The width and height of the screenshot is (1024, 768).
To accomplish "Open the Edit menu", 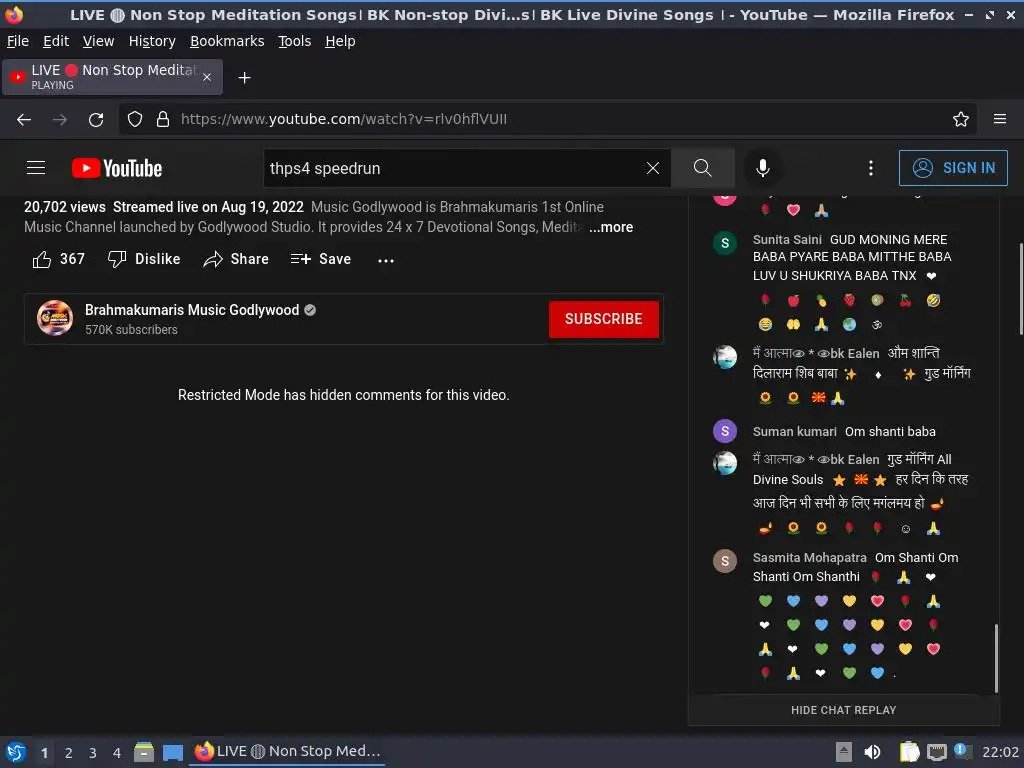I will tap(56, 41).
